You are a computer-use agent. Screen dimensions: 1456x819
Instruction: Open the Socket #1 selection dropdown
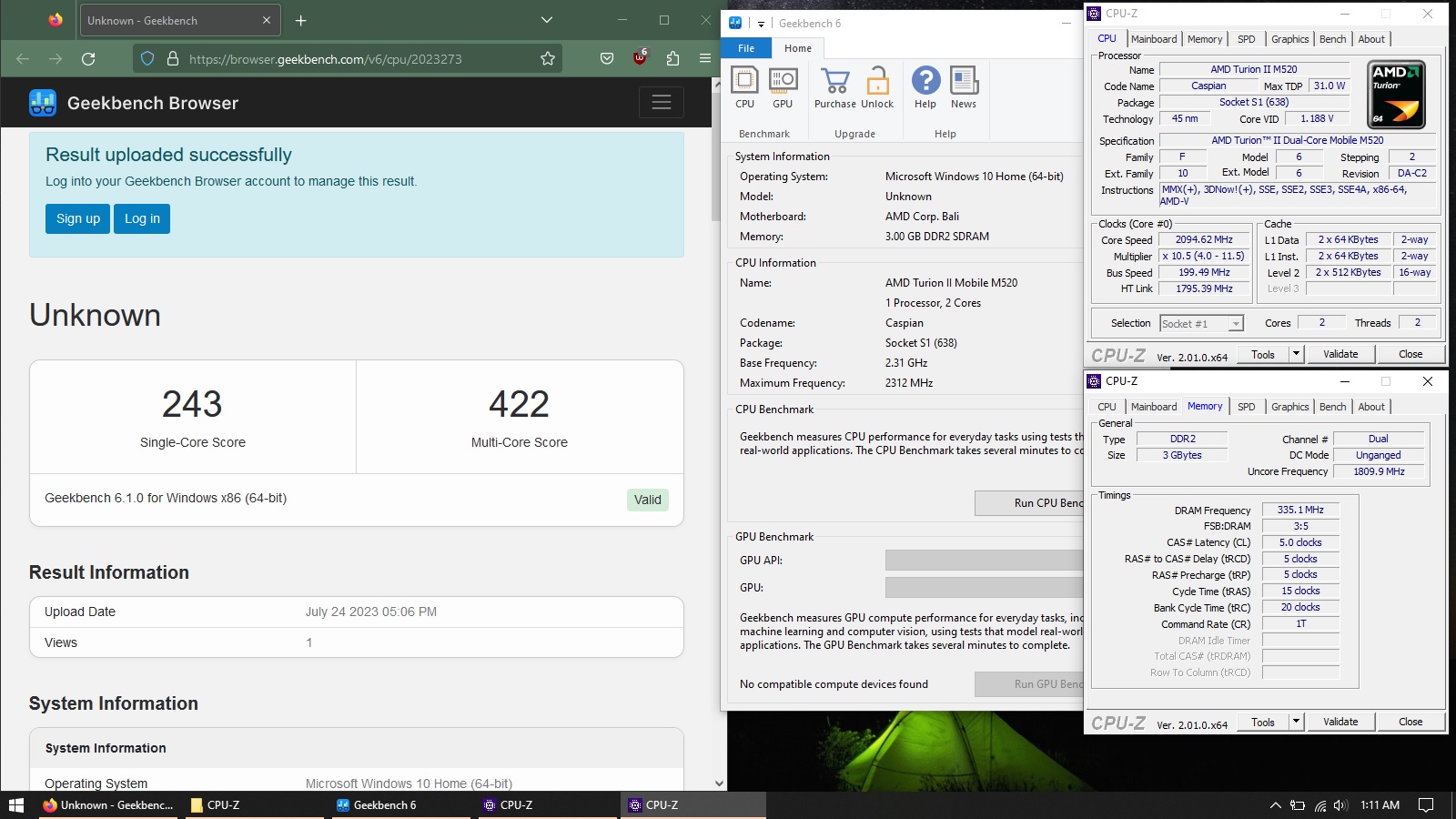click(1201, 323)
